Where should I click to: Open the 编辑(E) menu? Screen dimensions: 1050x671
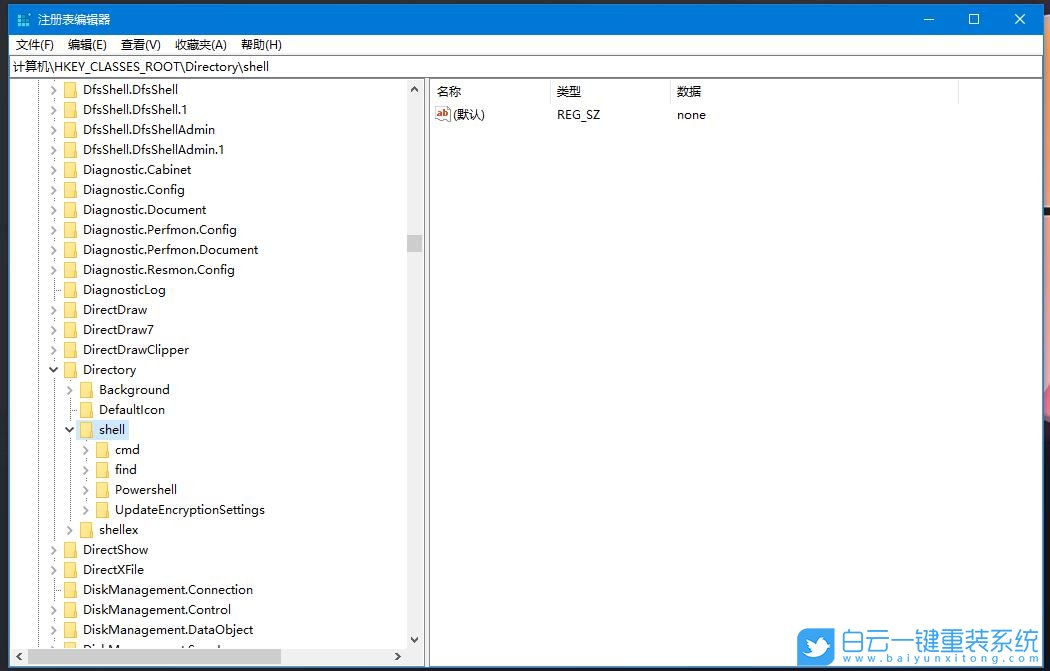[87, 44]
